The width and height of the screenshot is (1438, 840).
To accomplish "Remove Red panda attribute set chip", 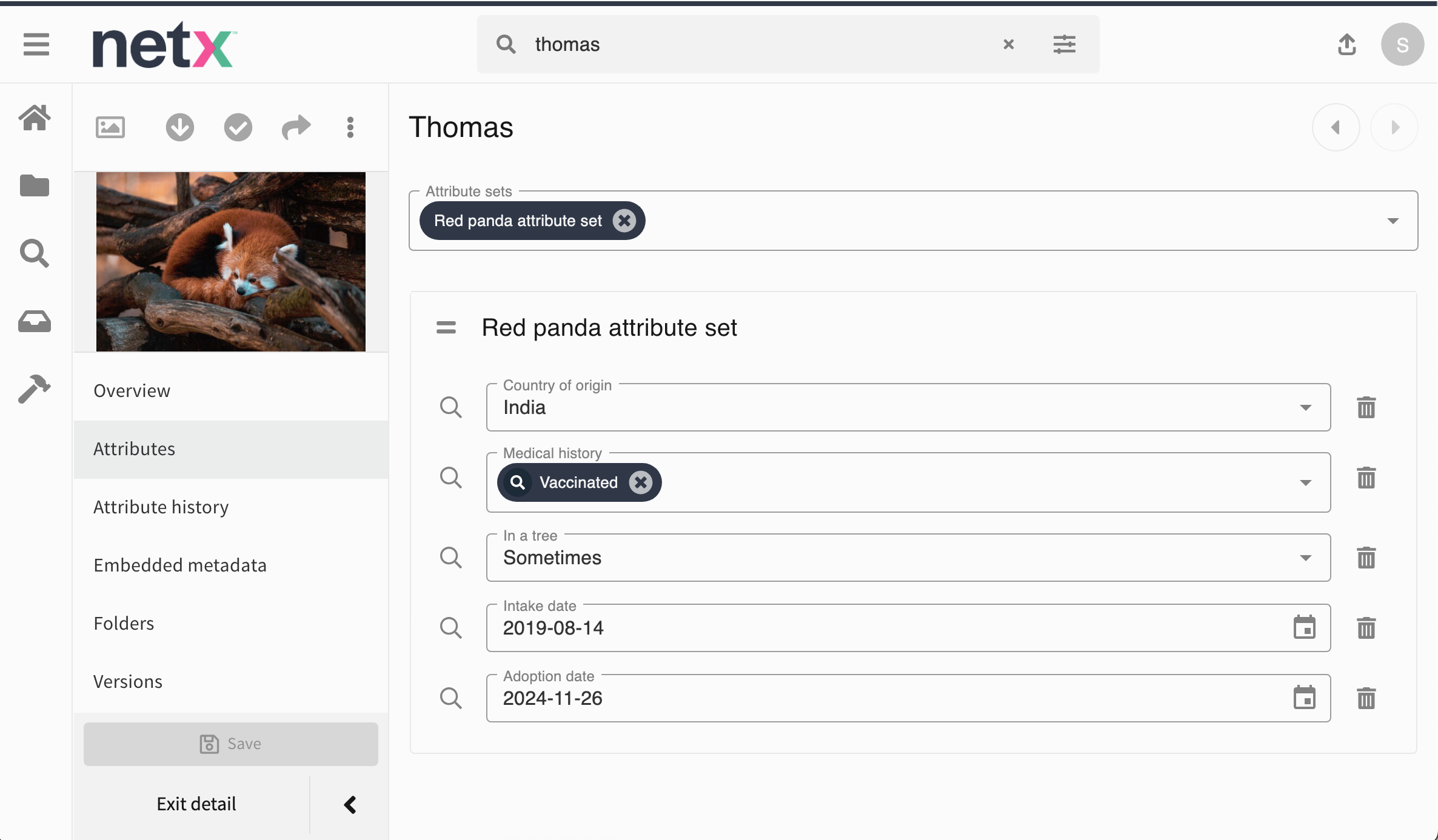I will [x=624, y=221].
